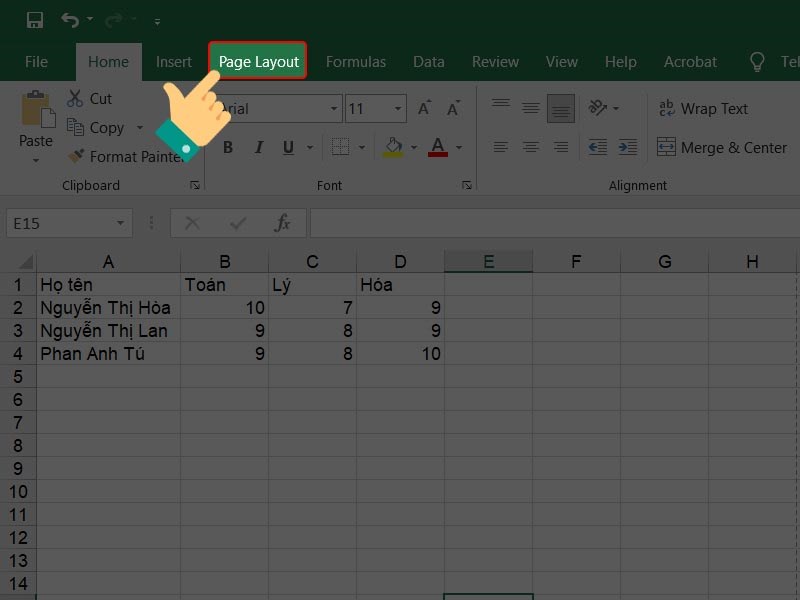Click the Orientation text angle icon

click(597, 108)
